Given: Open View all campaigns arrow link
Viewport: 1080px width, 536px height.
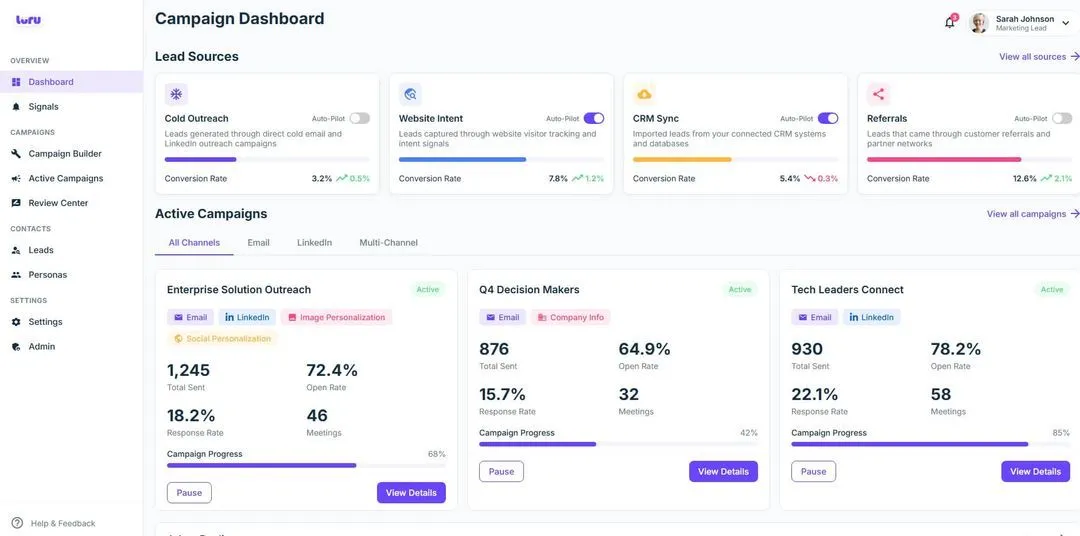Looking at the screenshot, I should pos(1033,214).
